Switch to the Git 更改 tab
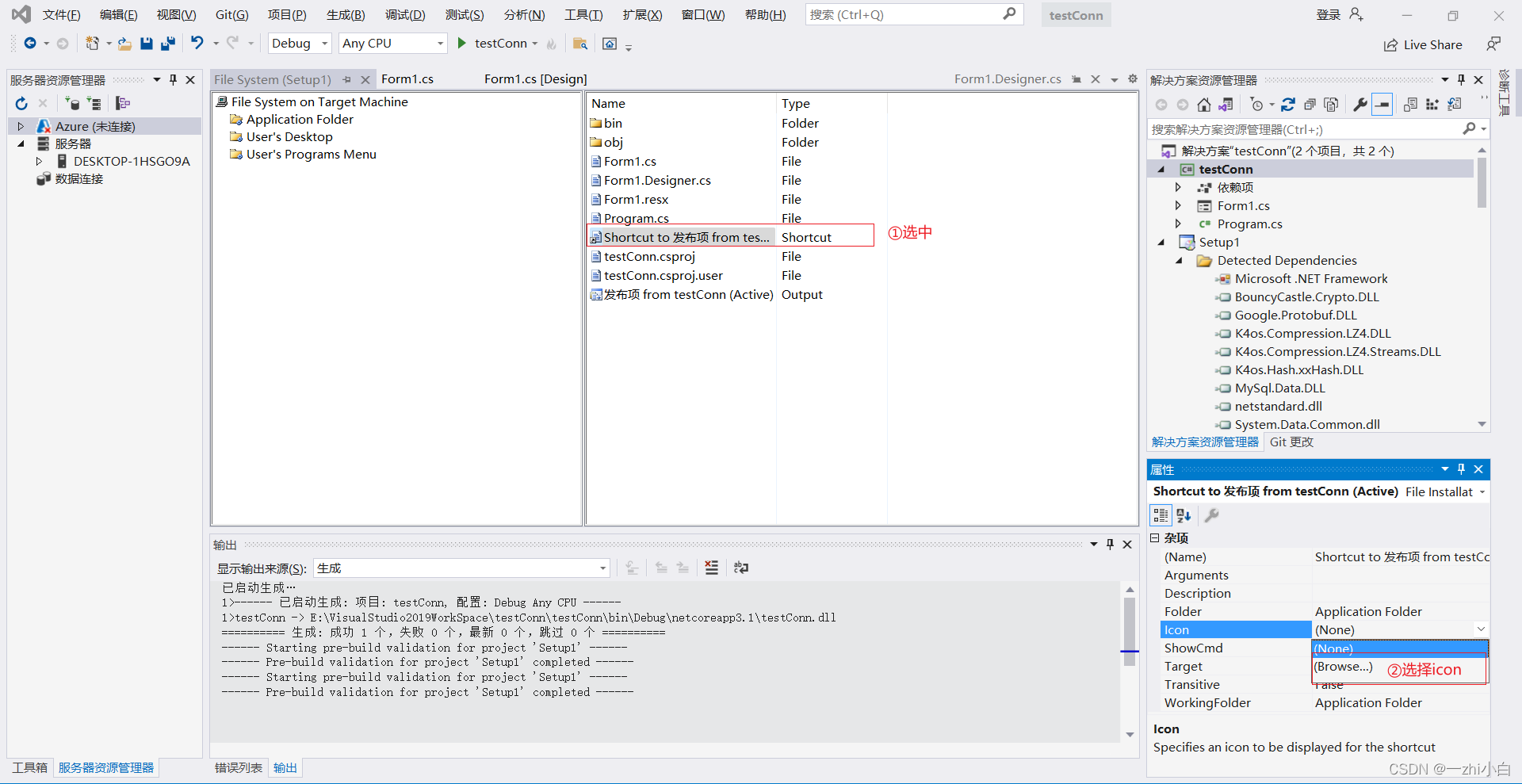The height and width of the screenshot is (784, 1522). click(x=1291, y=442)
